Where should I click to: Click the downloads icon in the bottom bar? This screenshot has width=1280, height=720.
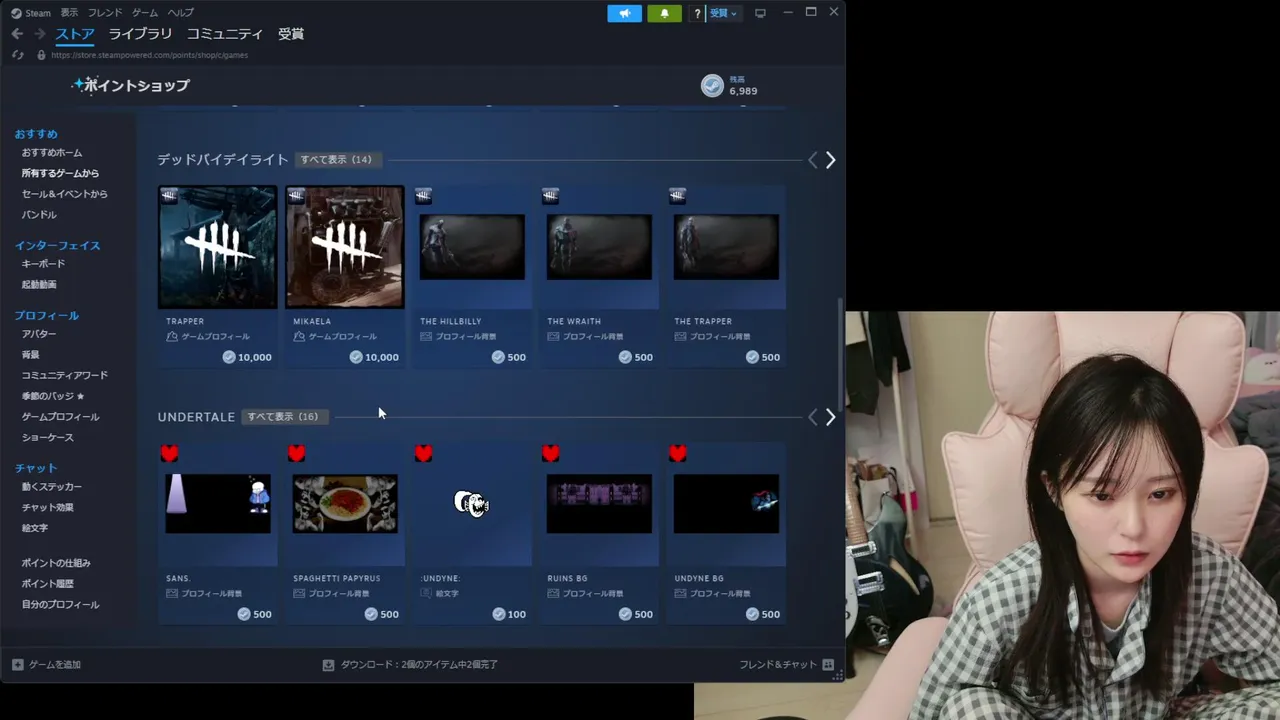(x=328, y=664)
